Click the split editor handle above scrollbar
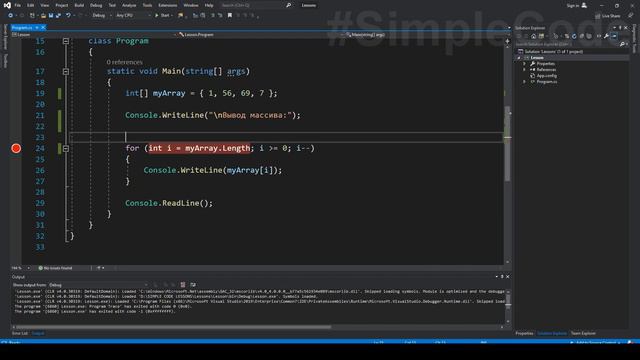The image size is (640, 360). tap(507, 41)
